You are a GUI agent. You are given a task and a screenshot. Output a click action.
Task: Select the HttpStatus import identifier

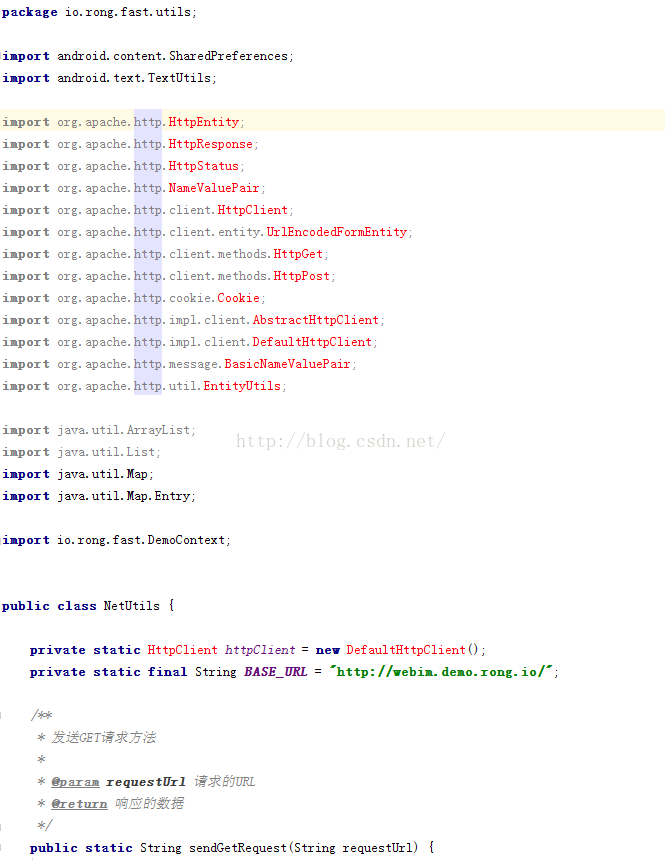204,166
